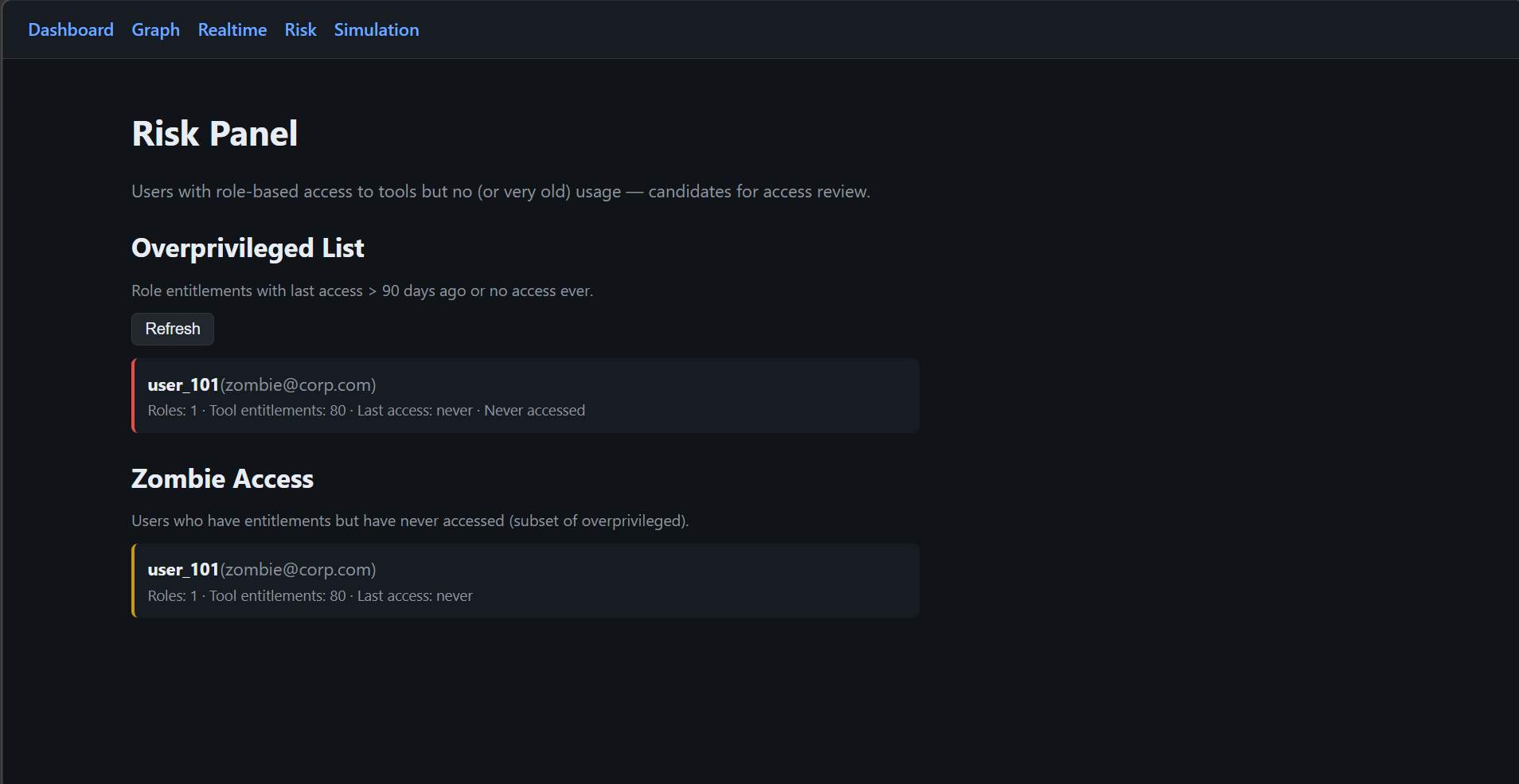1519x784 pixels.
Task: Click the Overprivileged List section heading
Action: [x=248, y=248]
